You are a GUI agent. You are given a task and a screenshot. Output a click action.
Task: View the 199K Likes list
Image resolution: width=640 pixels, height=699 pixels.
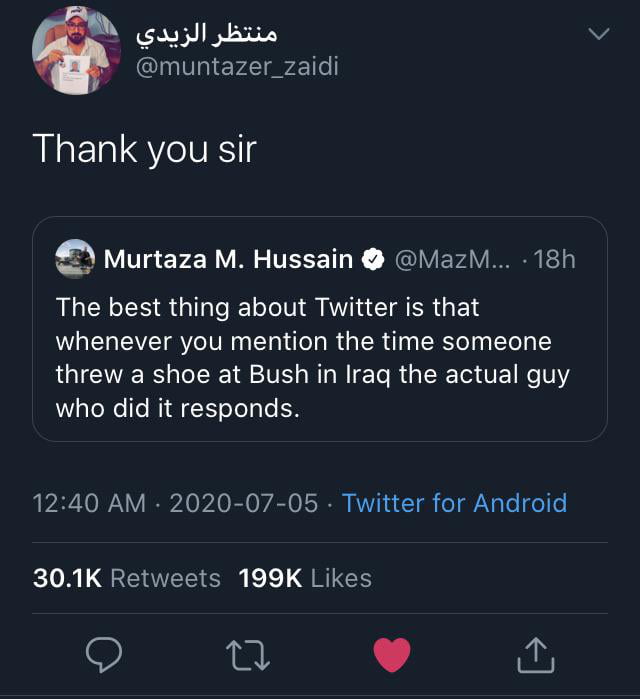305,578
